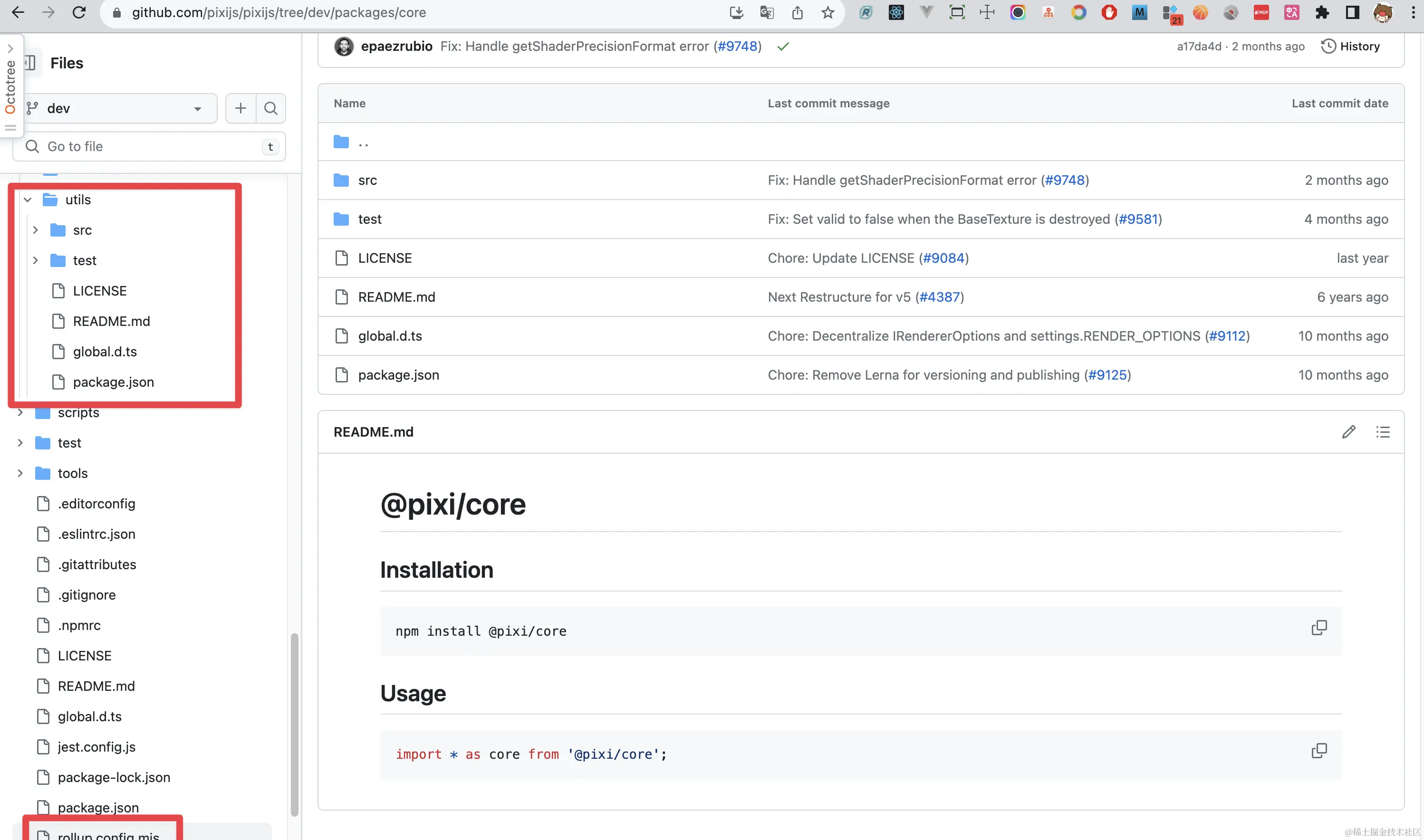The width and height of the screenshot is (1424, 840).
Task: Collapse the Files tree side panel
Action: 30,63
